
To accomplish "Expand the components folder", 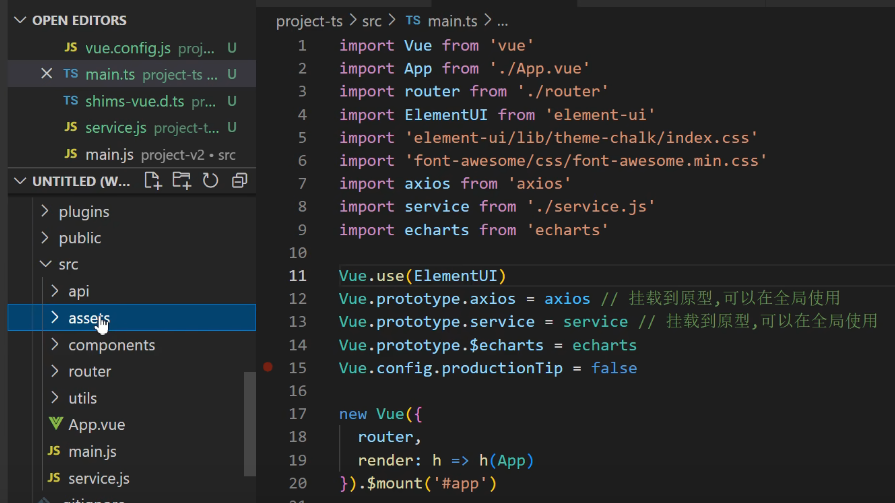I will click(x=55, y=344).
